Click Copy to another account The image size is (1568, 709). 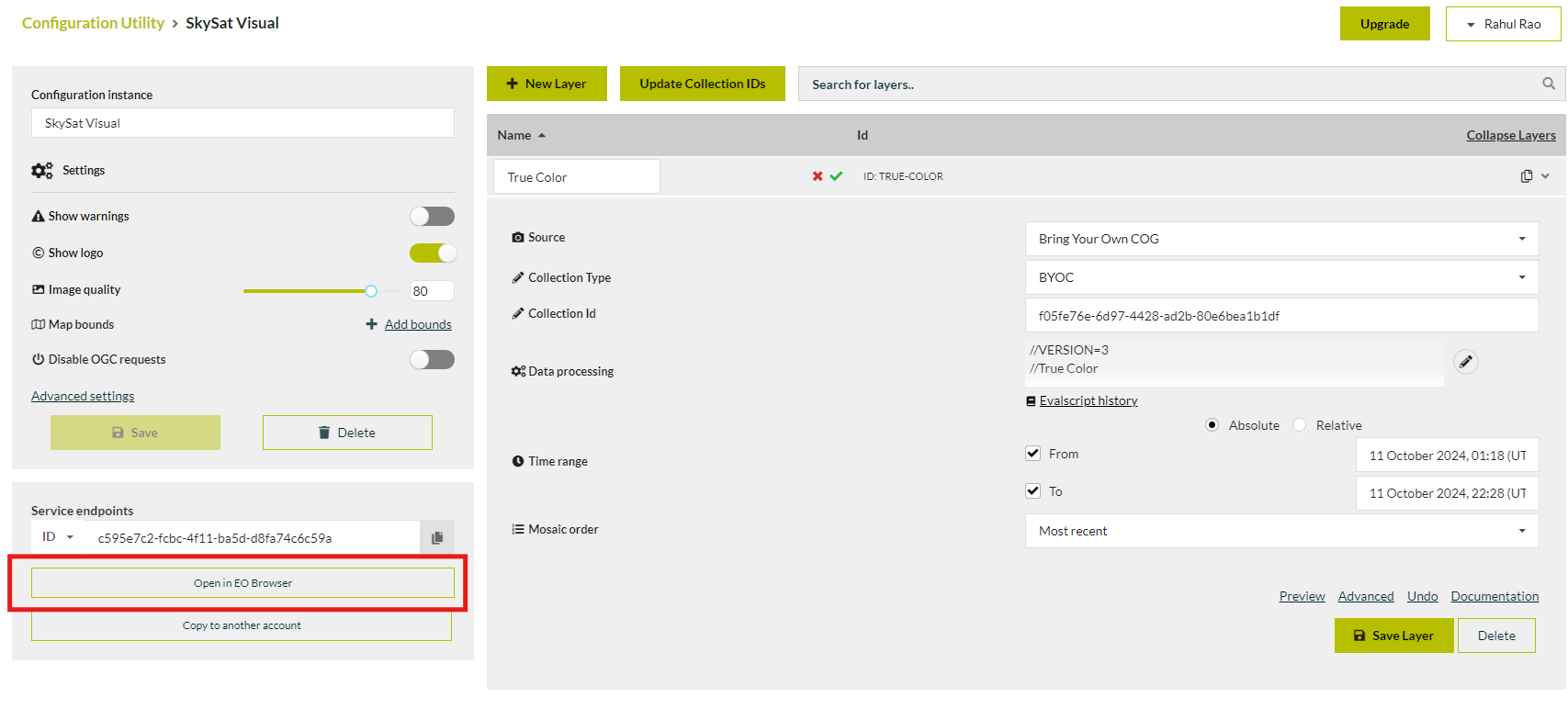pyautogui.click(x=242, y=625)
